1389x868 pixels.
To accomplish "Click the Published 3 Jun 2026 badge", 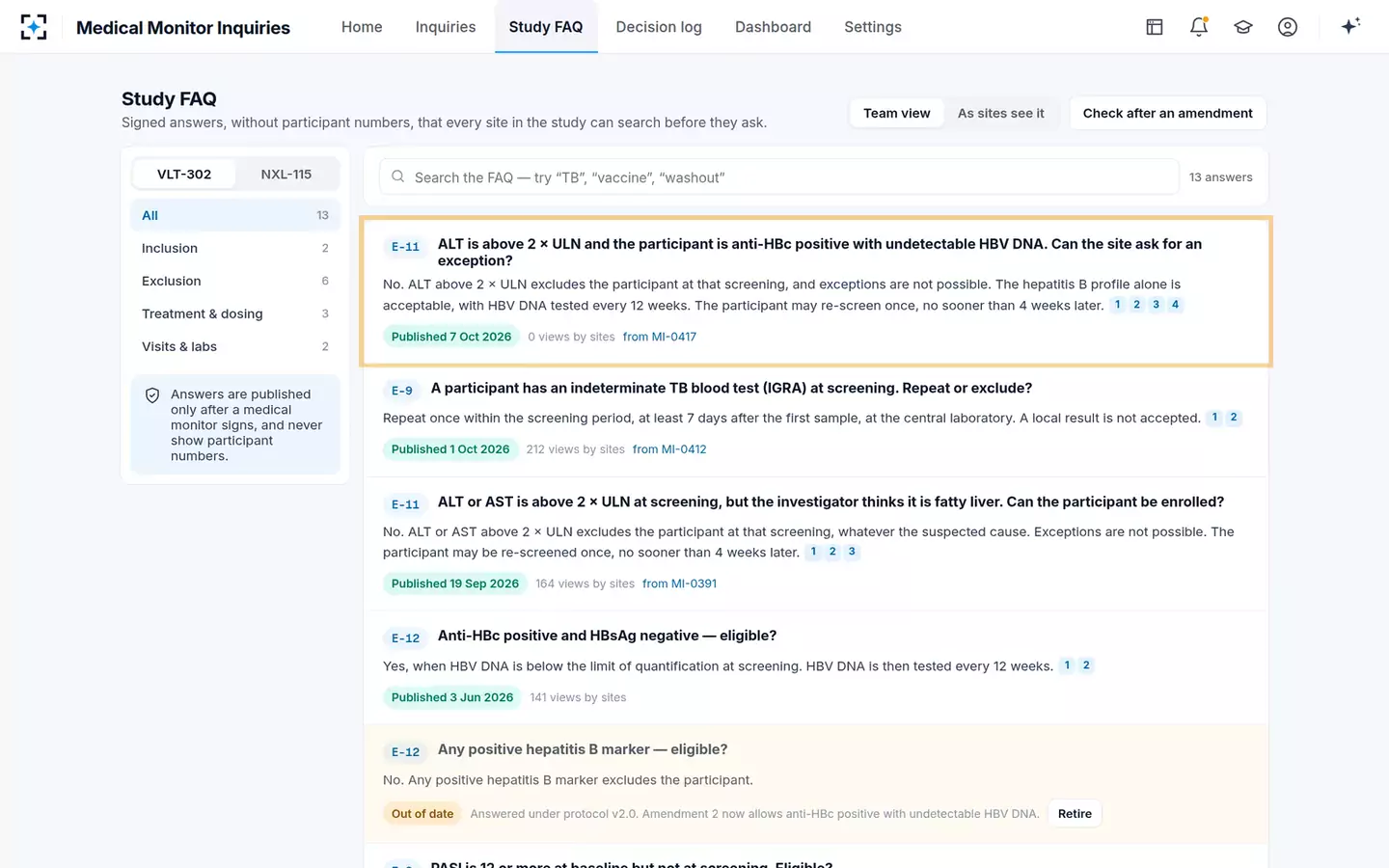I will coord(452,697).
